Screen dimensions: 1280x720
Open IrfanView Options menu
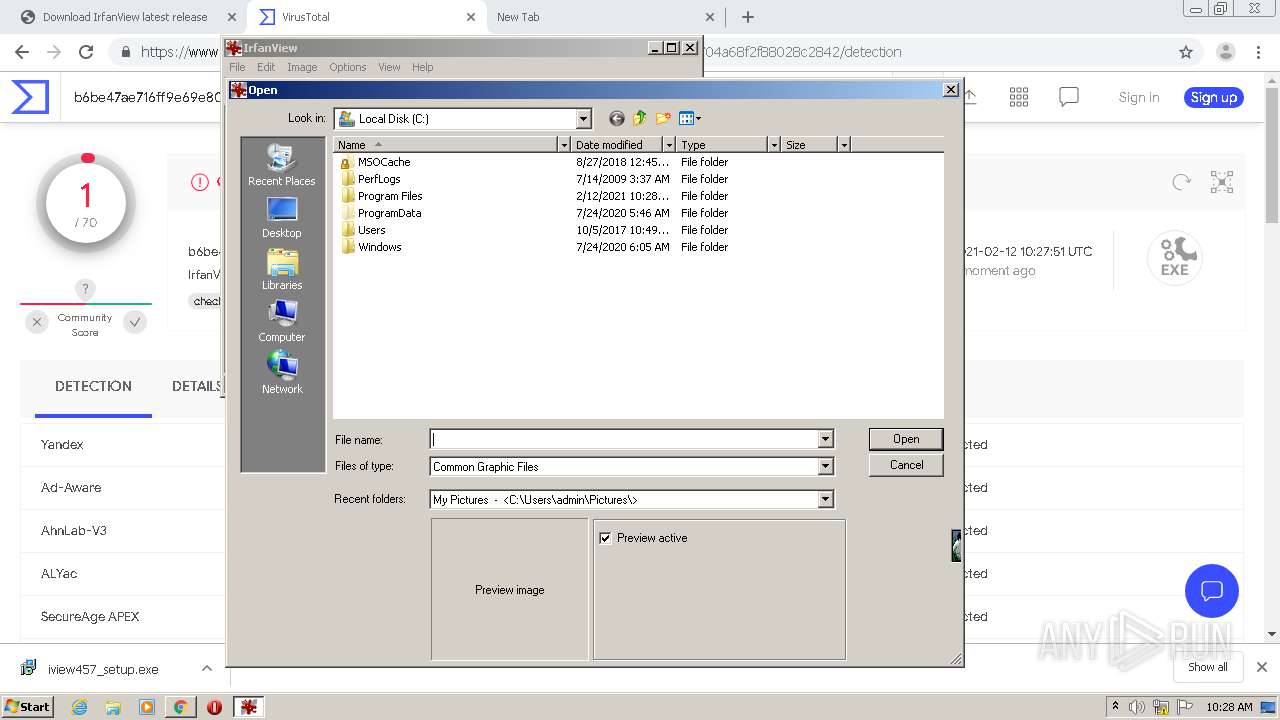[348, 67]
